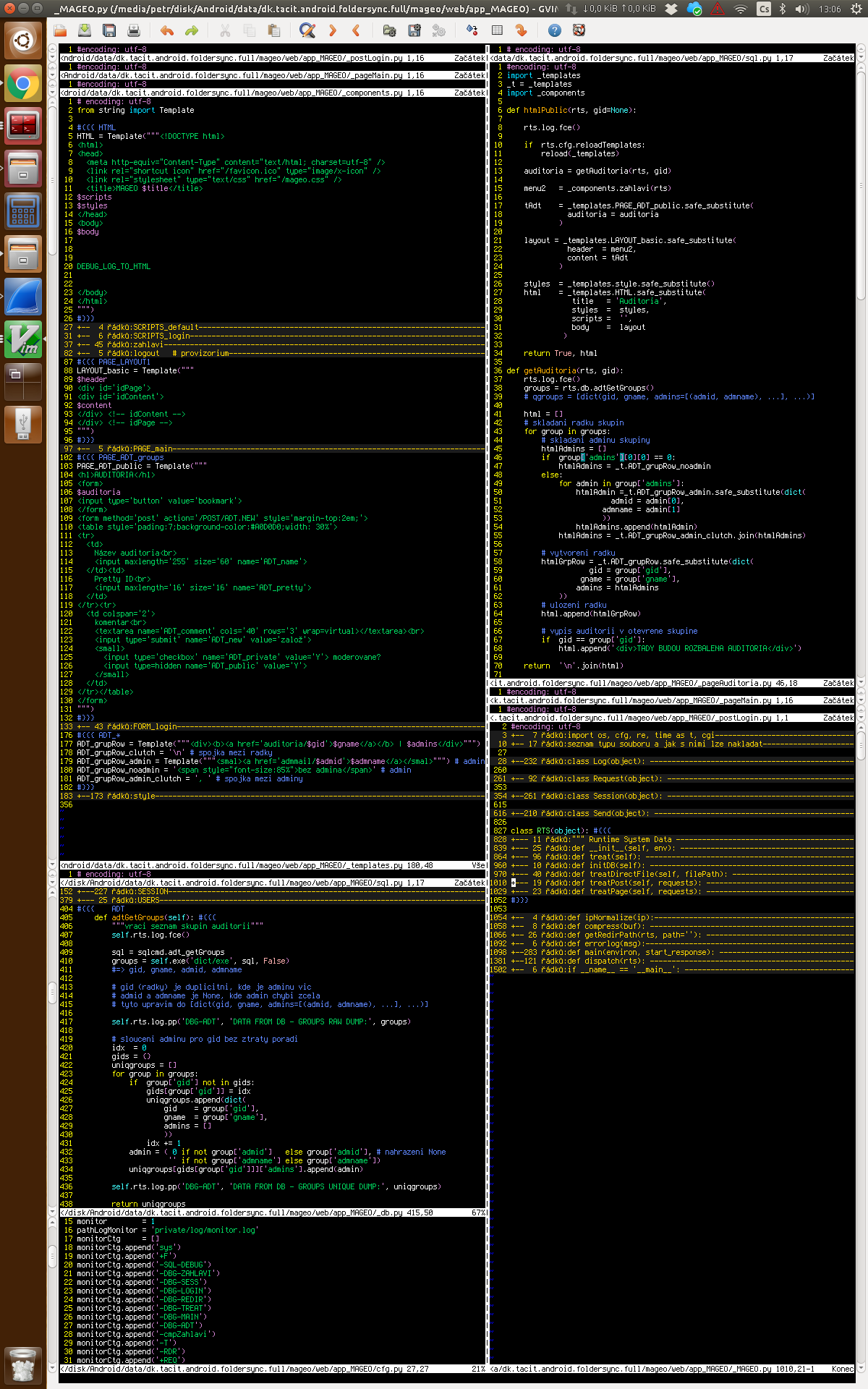Viewport: 868px width, 1389px height.
Task: Expand the SESSION fold in _db.py
Action: pos(273,891)
